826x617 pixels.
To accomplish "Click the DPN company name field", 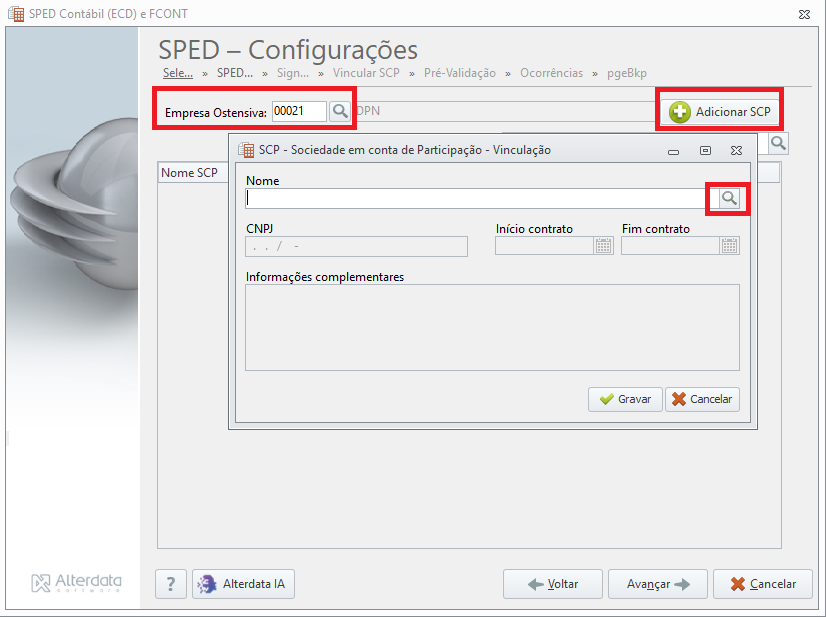I will tap(506, 111).
